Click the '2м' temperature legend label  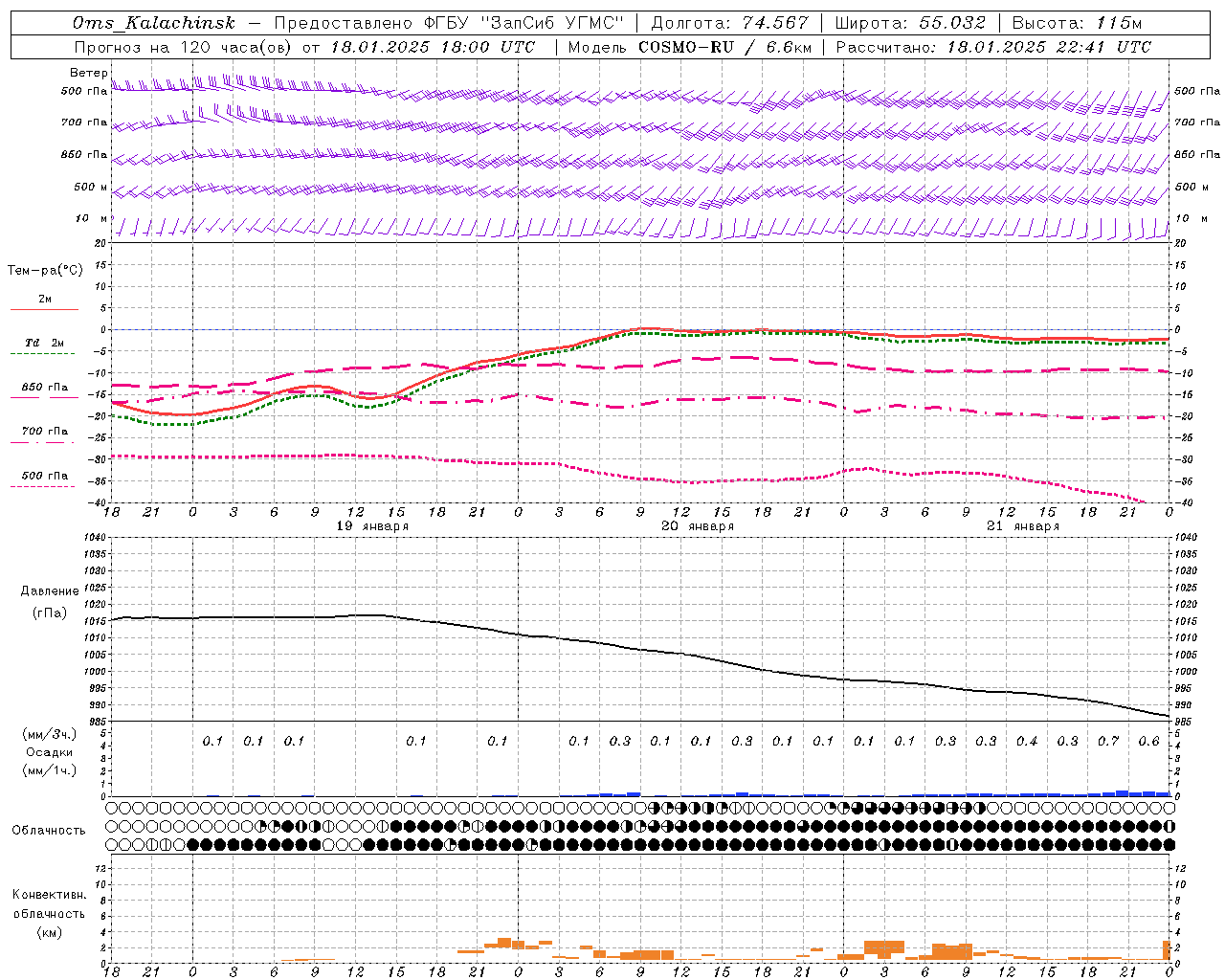coord(45,300)
